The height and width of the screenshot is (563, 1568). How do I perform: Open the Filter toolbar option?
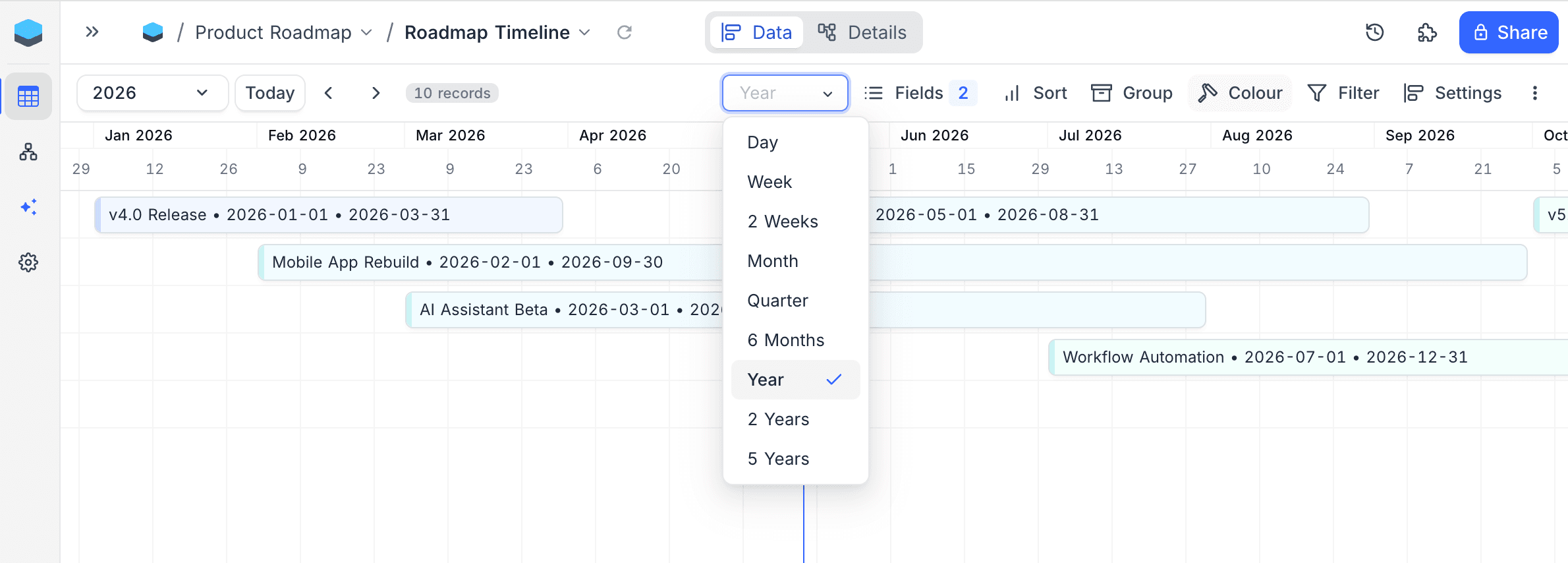point(1343,93)
